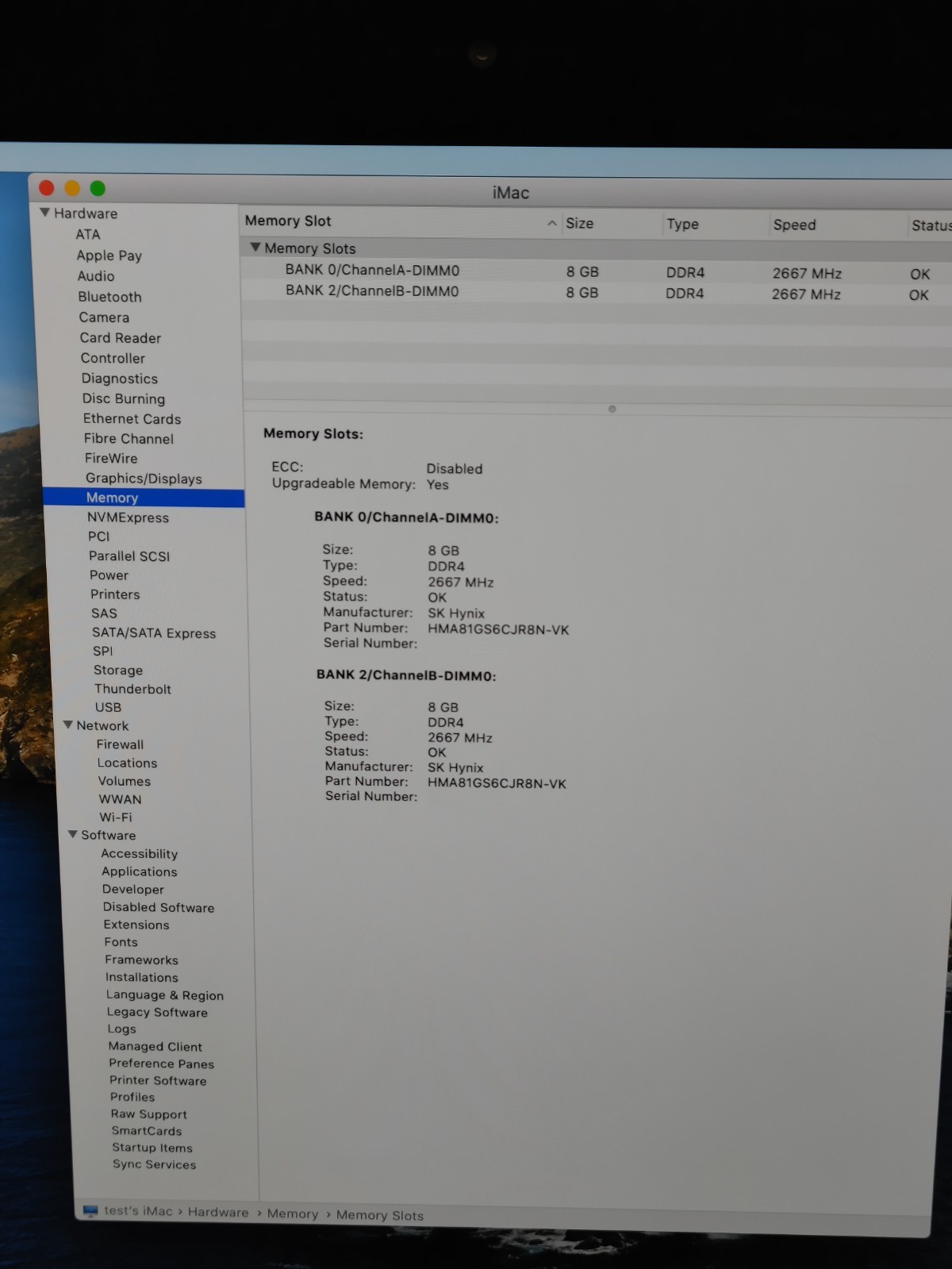This screenshot has width=952, height=1269.
Task: Select Developer in the sidebar
Action: (x=132, y=890)
